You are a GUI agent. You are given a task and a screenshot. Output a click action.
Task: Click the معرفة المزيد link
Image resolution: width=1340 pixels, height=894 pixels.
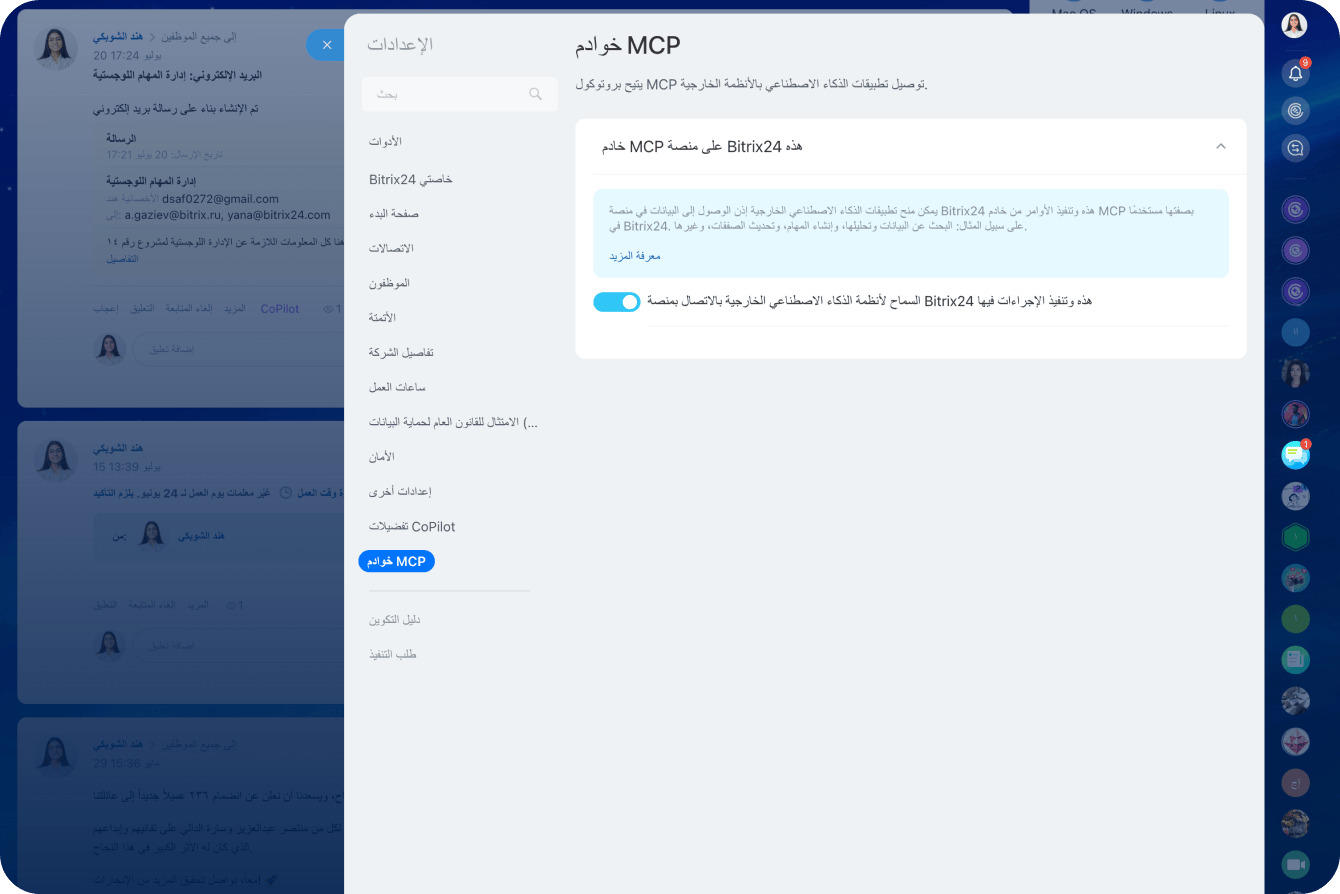(x=635, y=256)
